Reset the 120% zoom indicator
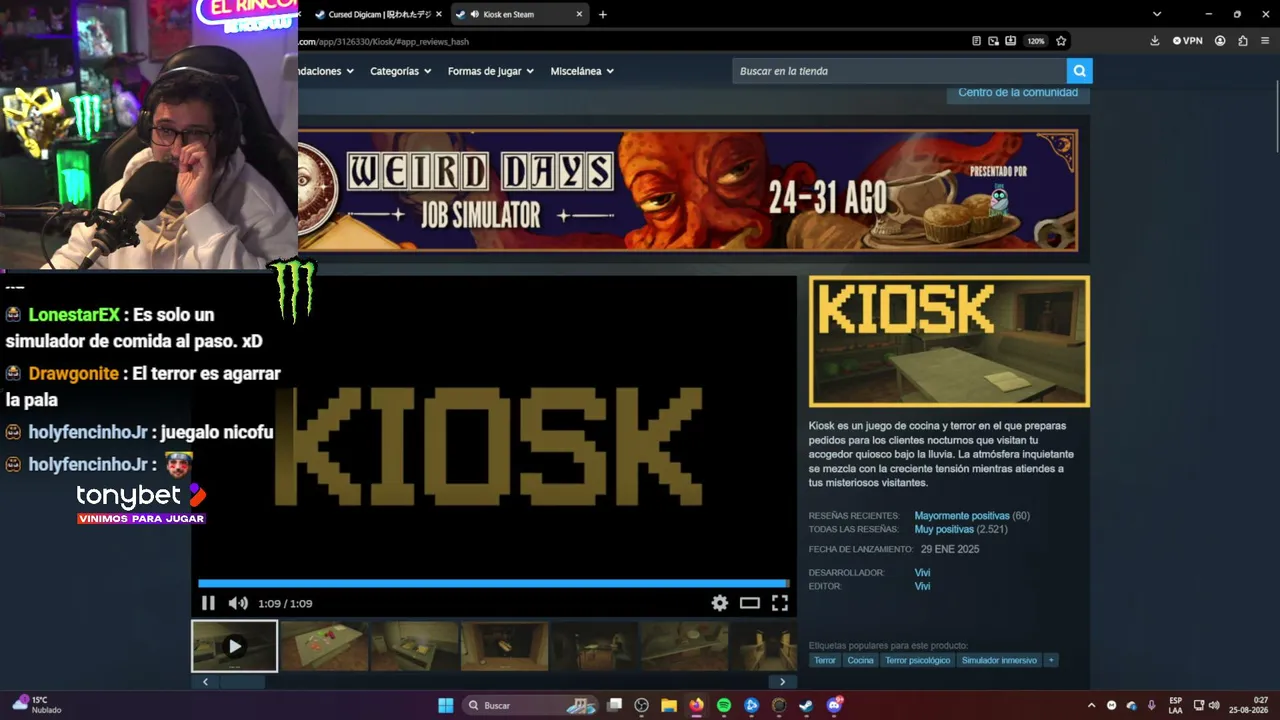The width and height of the screenshot is (1280, 720). click(x=1036, y=41)
